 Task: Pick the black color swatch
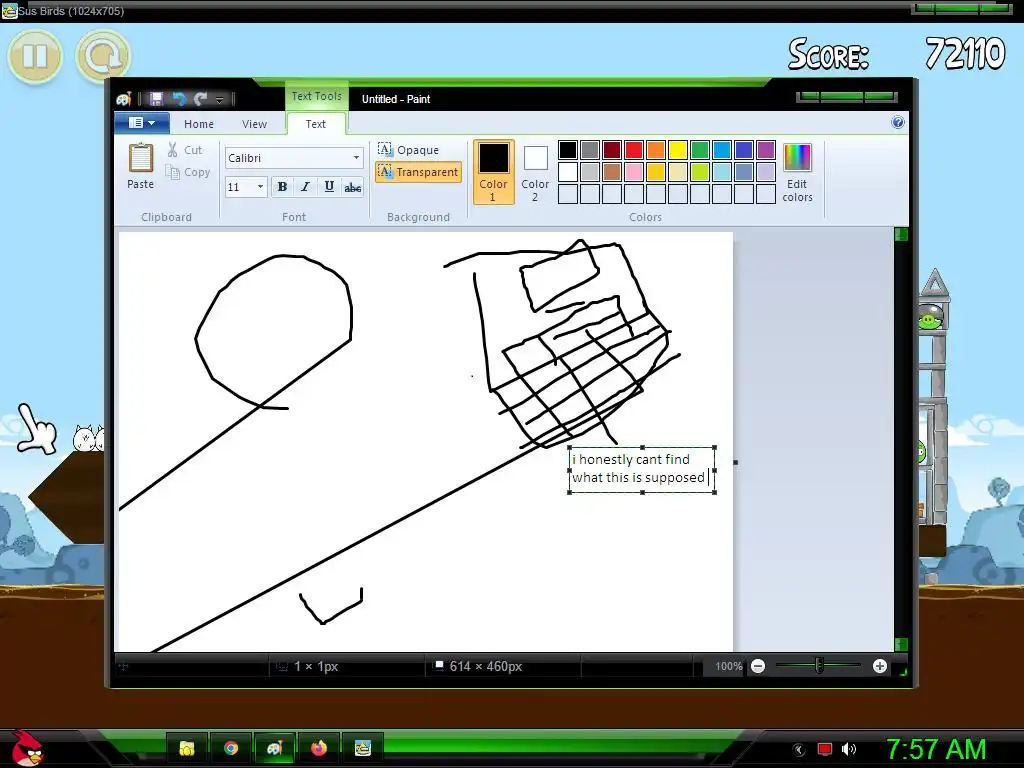click(x=568, y=150)
